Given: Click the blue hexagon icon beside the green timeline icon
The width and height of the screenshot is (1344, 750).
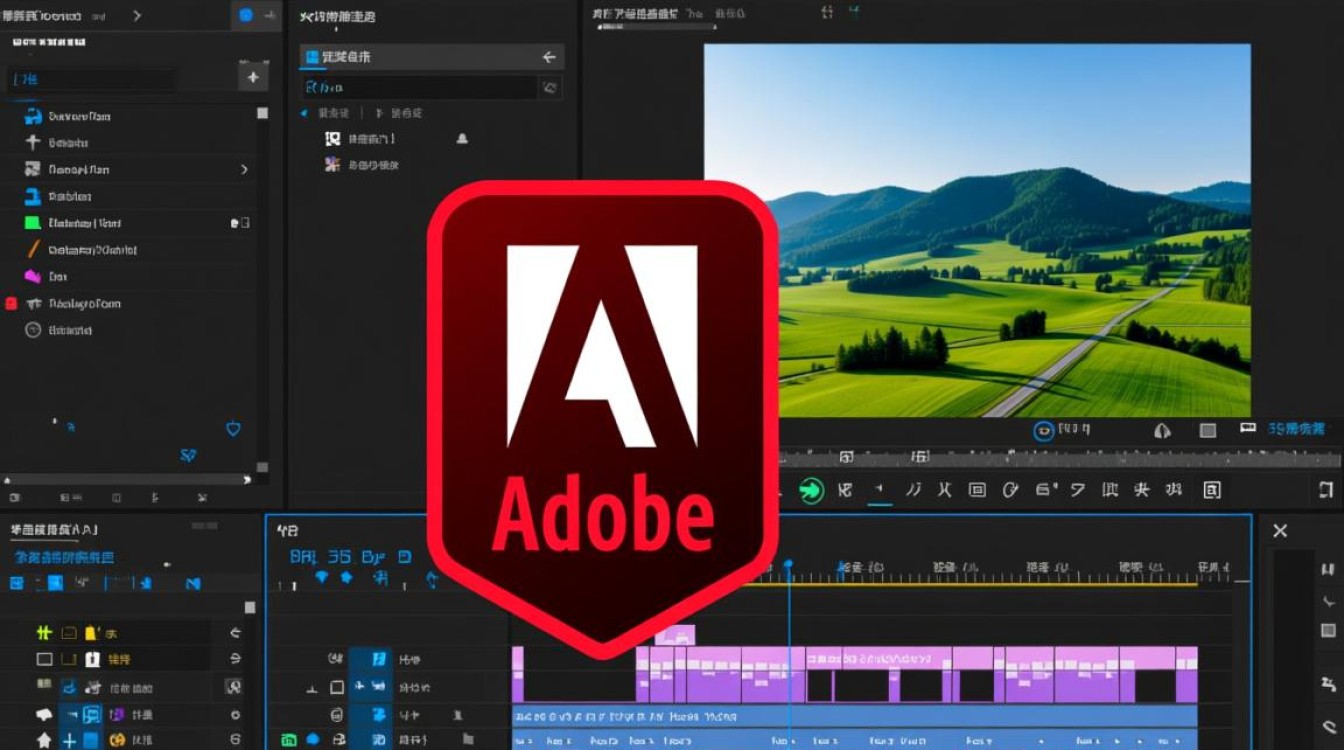Looking at the screenshot, I should click(313, 740).
